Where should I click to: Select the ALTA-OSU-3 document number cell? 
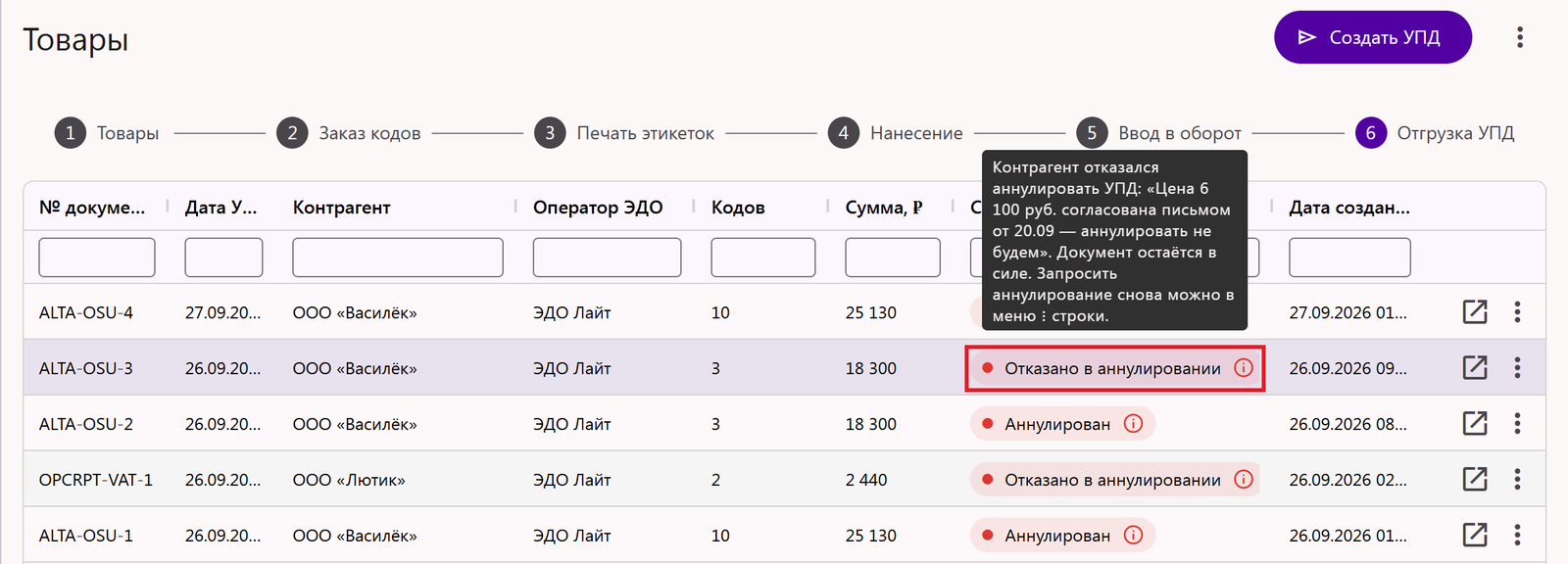pyautogui.click(x=86, y=368)
